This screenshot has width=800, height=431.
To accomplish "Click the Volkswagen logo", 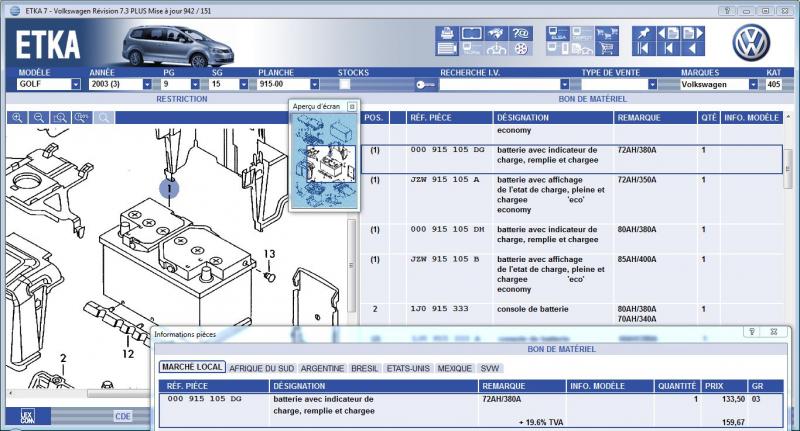I will click(x=751, y=43).
